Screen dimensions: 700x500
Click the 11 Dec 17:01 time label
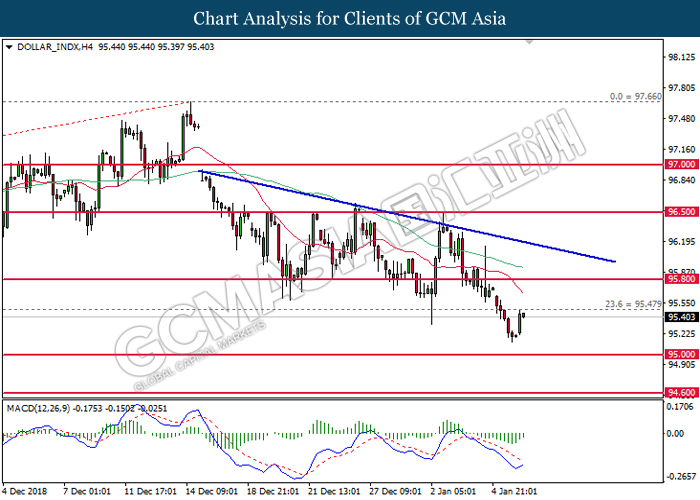click(x=150, y=491)
